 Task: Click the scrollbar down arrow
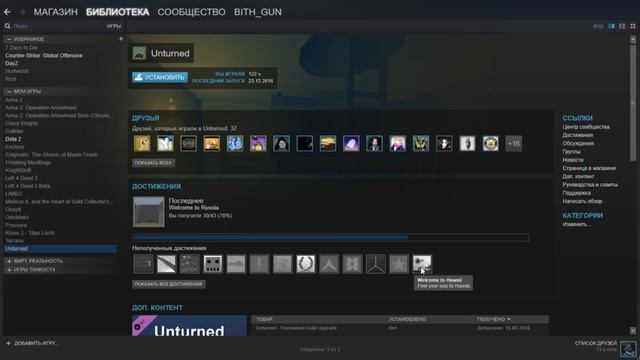coord(633,331)
